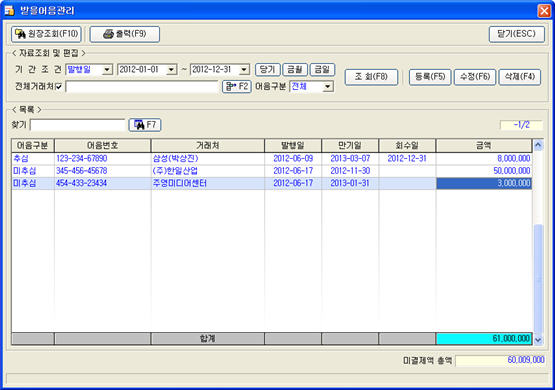Viewport: 555px width, 390px height.
Task: Open the 어음구분 전체 dropdown
Action: pyautogui.click(x=328, y=86)
